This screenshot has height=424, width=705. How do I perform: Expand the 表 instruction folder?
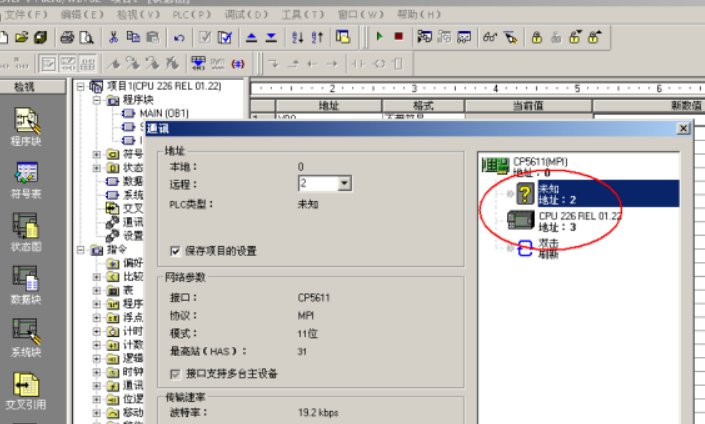click(x=97, y=290)
